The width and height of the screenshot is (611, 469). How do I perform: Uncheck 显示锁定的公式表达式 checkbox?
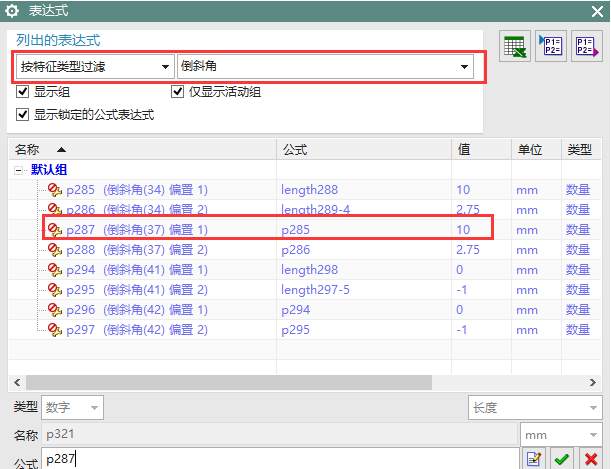click(x=23, y=115)
